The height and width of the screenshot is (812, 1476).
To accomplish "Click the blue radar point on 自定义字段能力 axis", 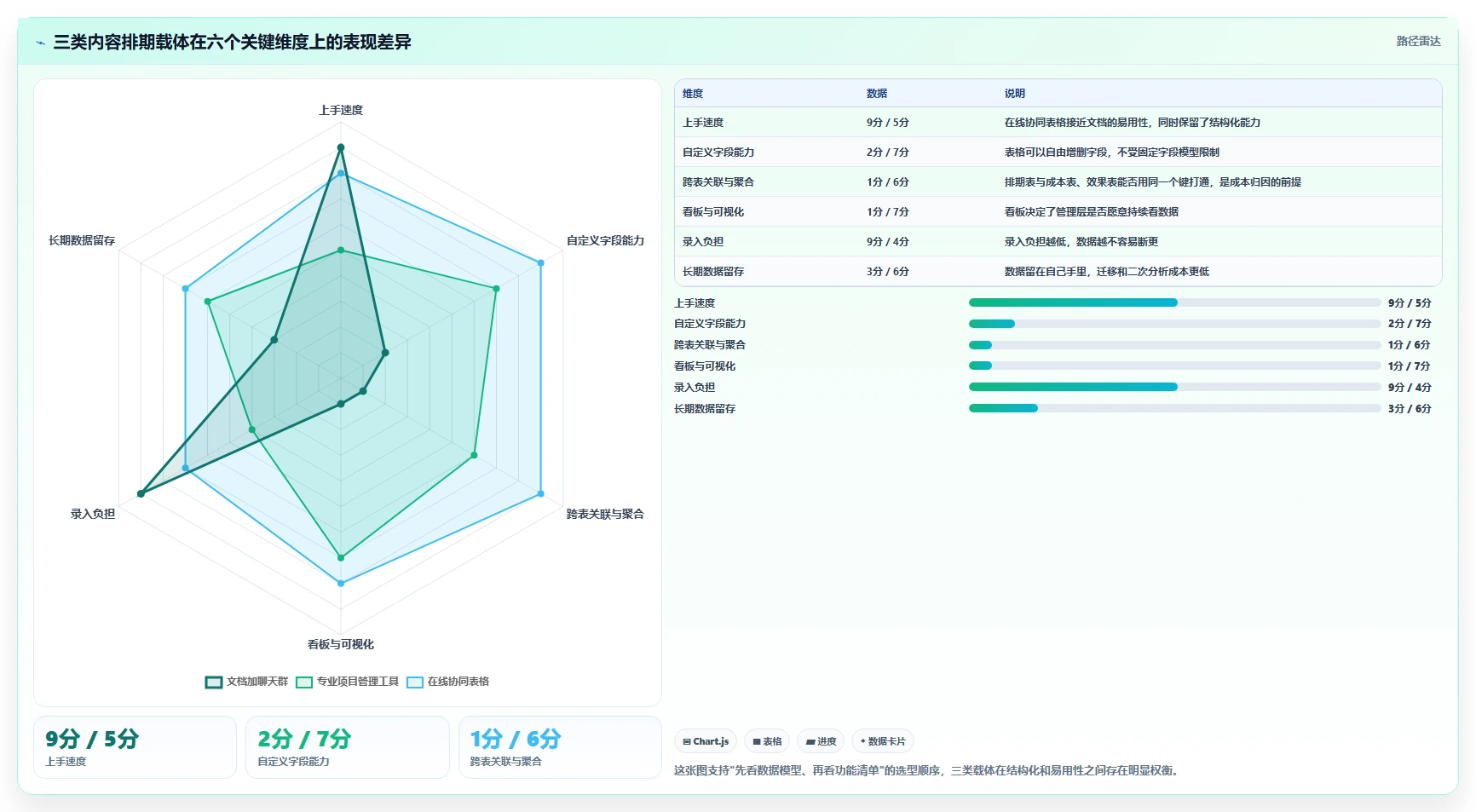I will point(541,263).
